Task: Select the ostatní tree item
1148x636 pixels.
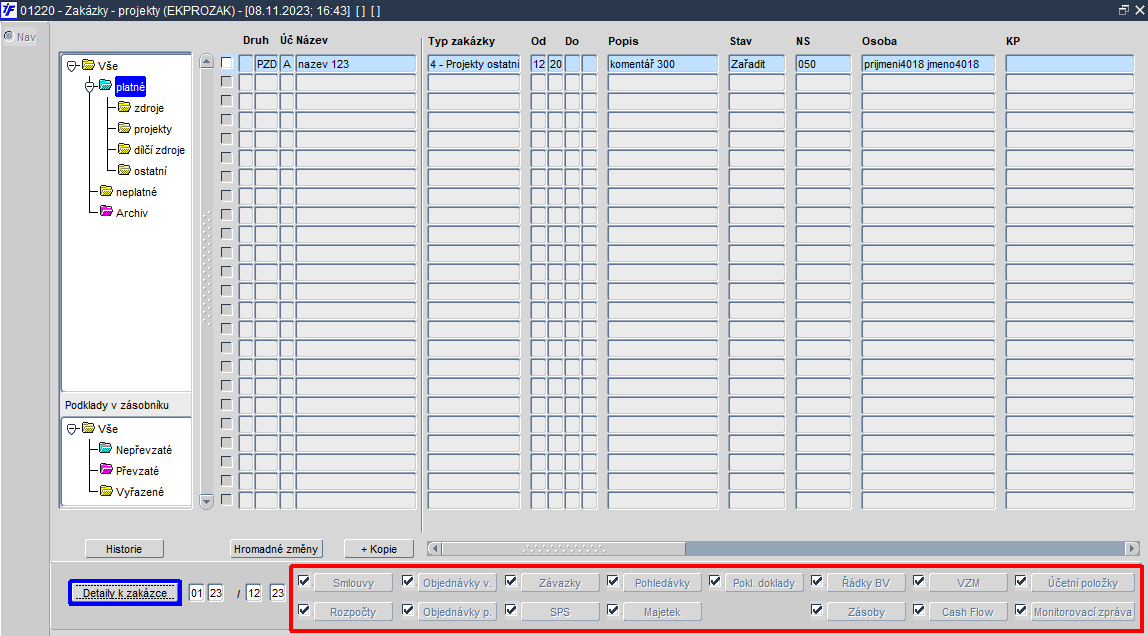Action: tap(150, 171)
